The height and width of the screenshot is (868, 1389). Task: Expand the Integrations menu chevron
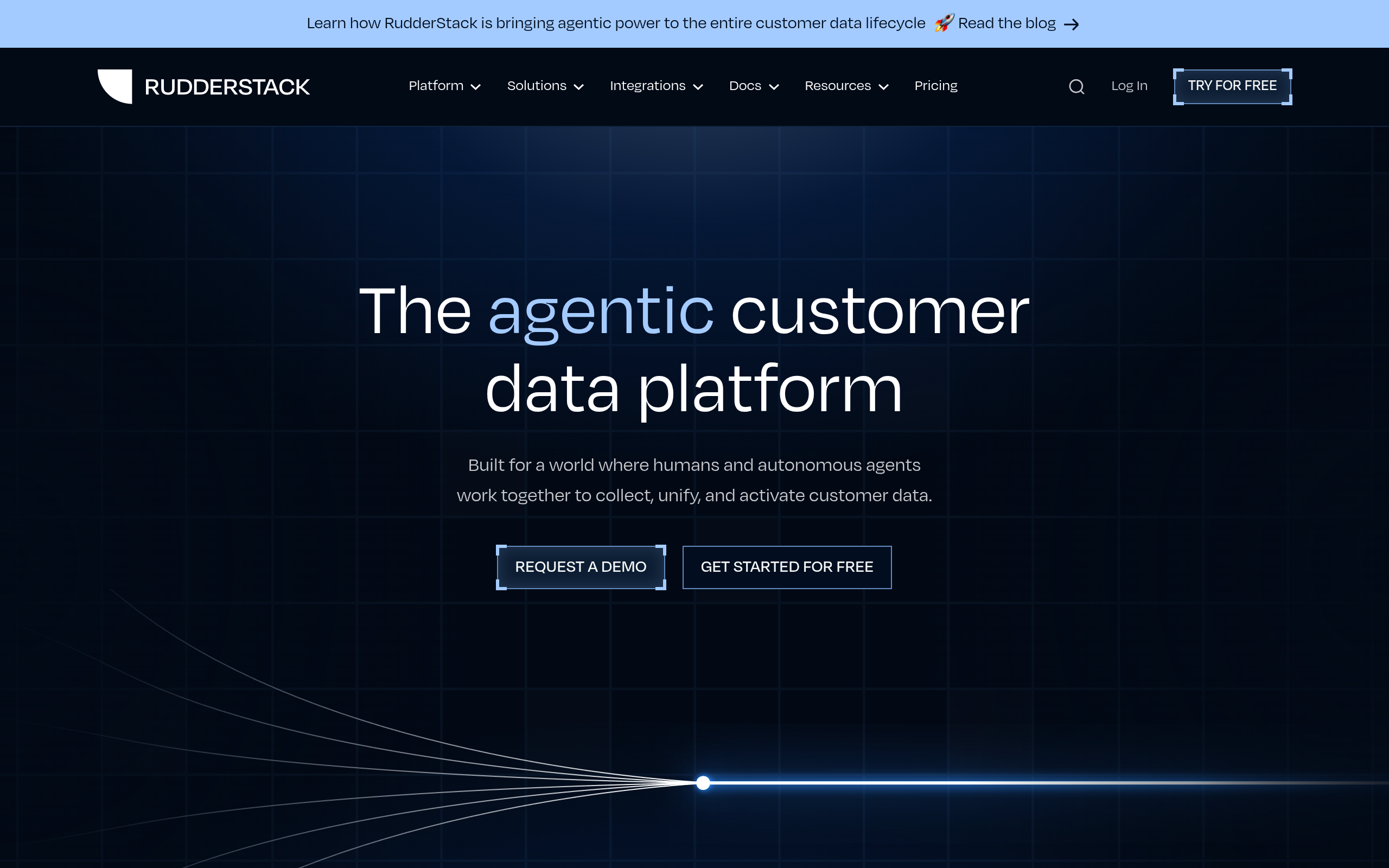pyautogui.click(x=698, y=87)
